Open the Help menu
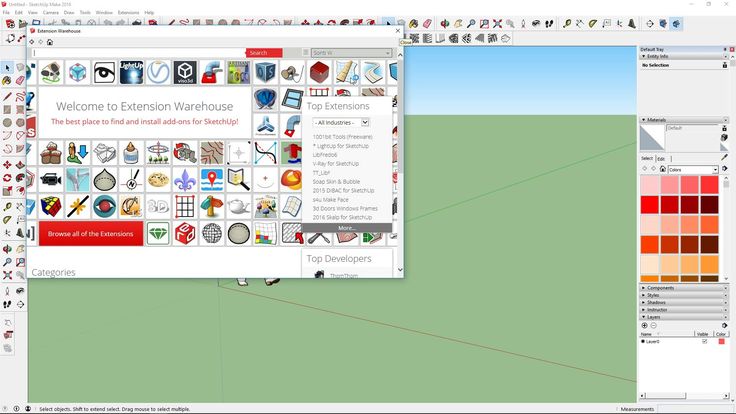The width and height of the screenshot is (736, 414). (149, 12)
